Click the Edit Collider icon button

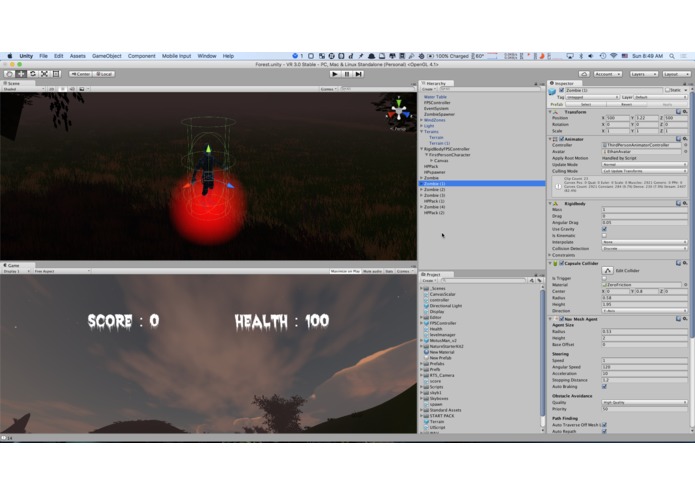pyautogui.click(x=607, y=271)
